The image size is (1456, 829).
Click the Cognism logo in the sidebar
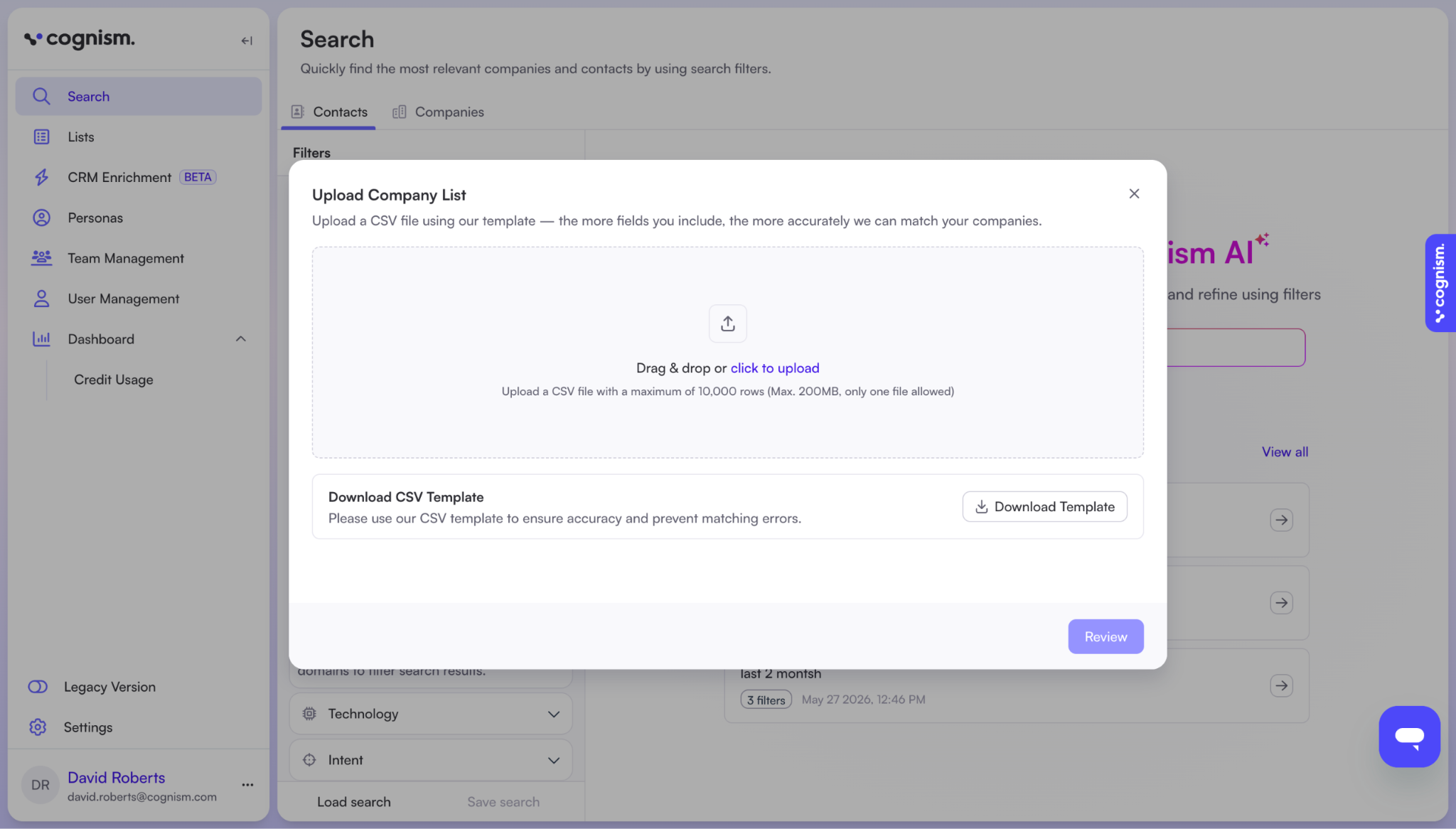[x=79, y=39]
